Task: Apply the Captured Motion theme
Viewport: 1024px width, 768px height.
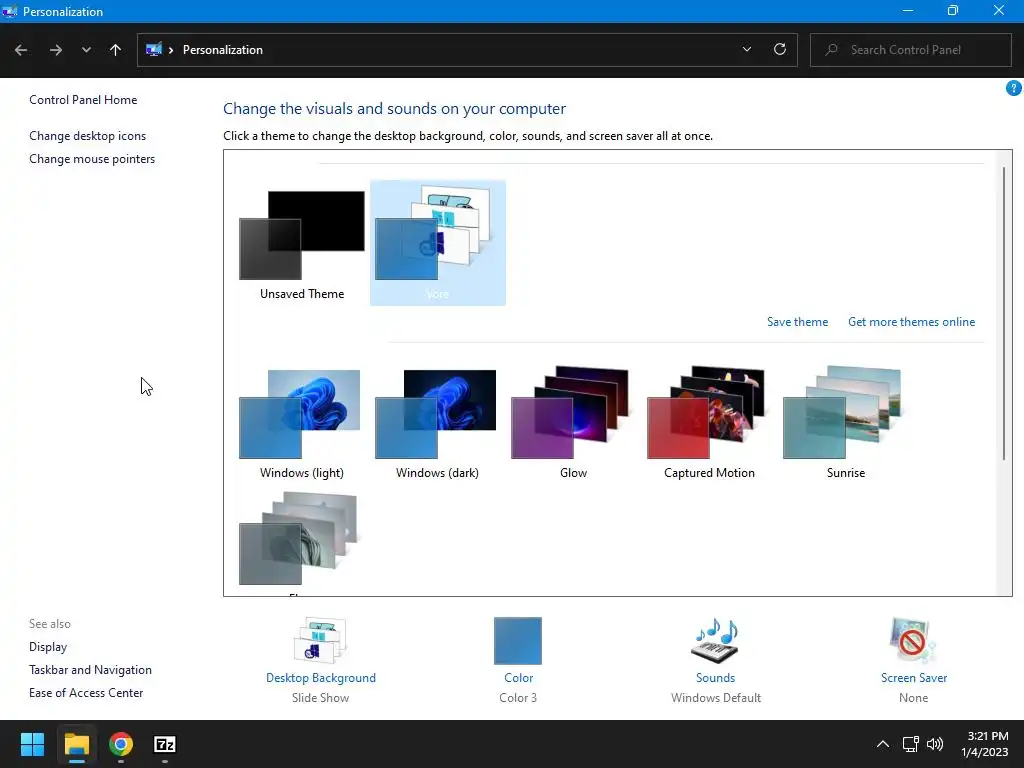Action: (x=709, y=423)
